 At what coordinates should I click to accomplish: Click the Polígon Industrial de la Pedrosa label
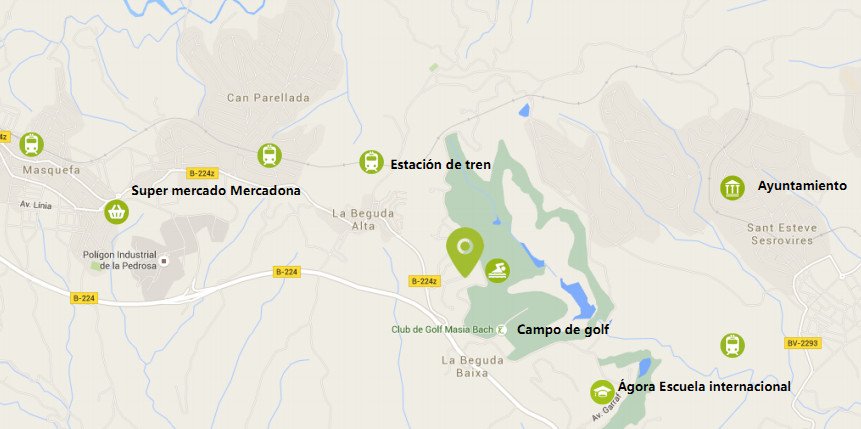[x=120, y=260]
